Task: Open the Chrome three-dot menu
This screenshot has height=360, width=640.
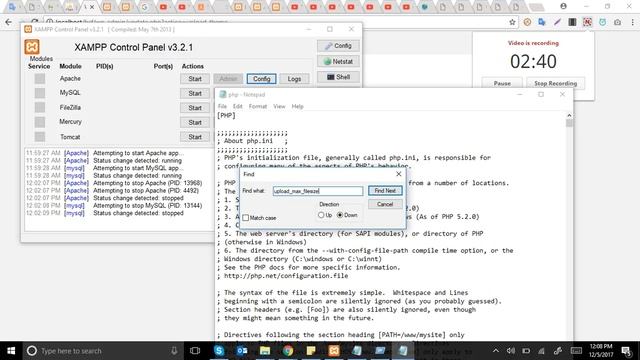Action: [632, 22]
